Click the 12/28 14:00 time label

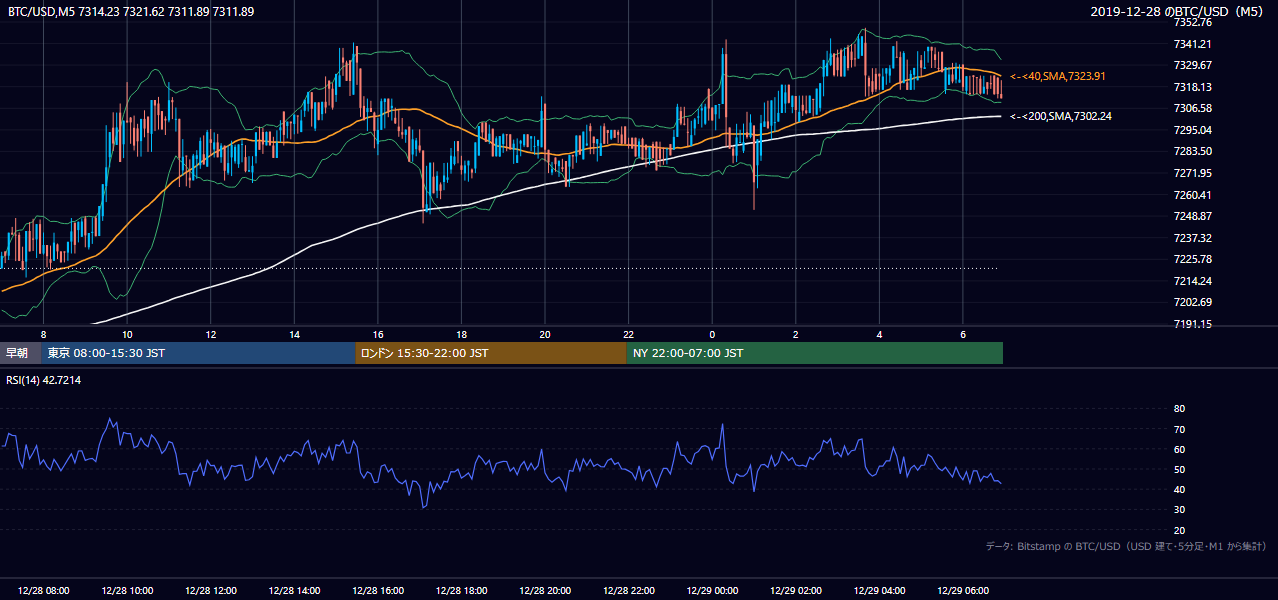pyautogui.click(x=294, y=591)
